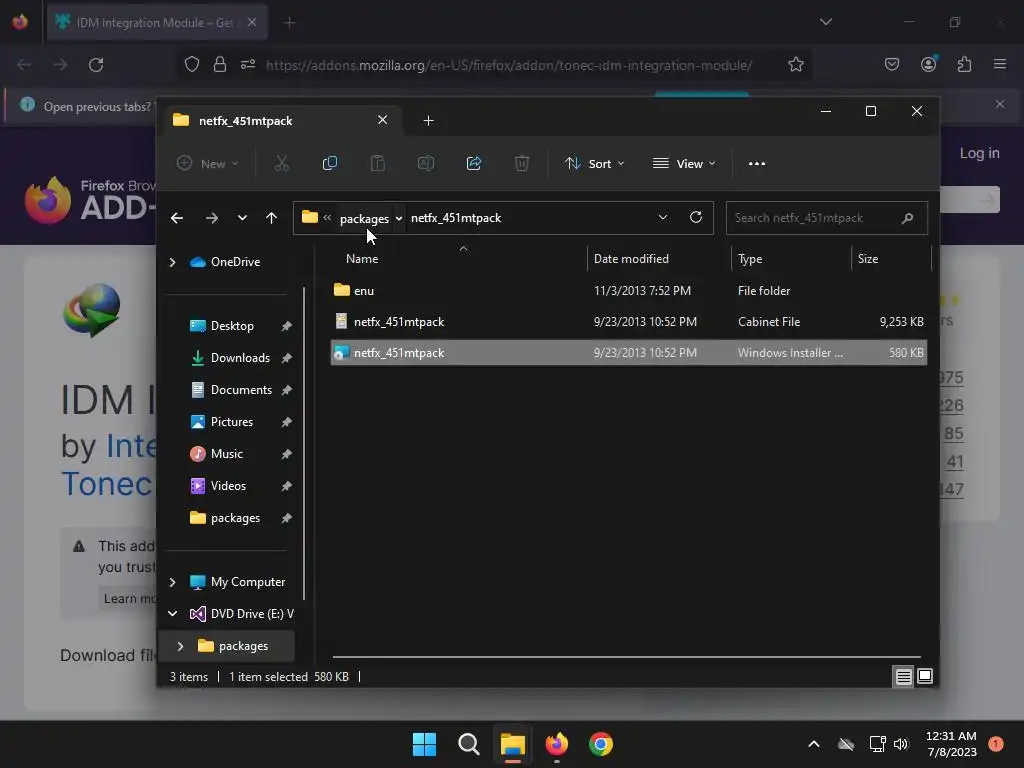
Task: Collapse the DVD Drive (E:) tree node
Action: click(172, 614)
